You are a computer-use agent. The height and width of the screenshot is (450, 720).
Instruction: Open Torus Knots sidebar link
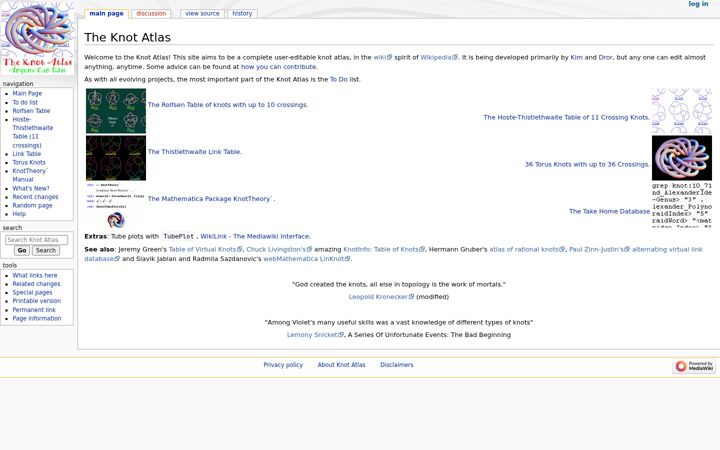29,163
